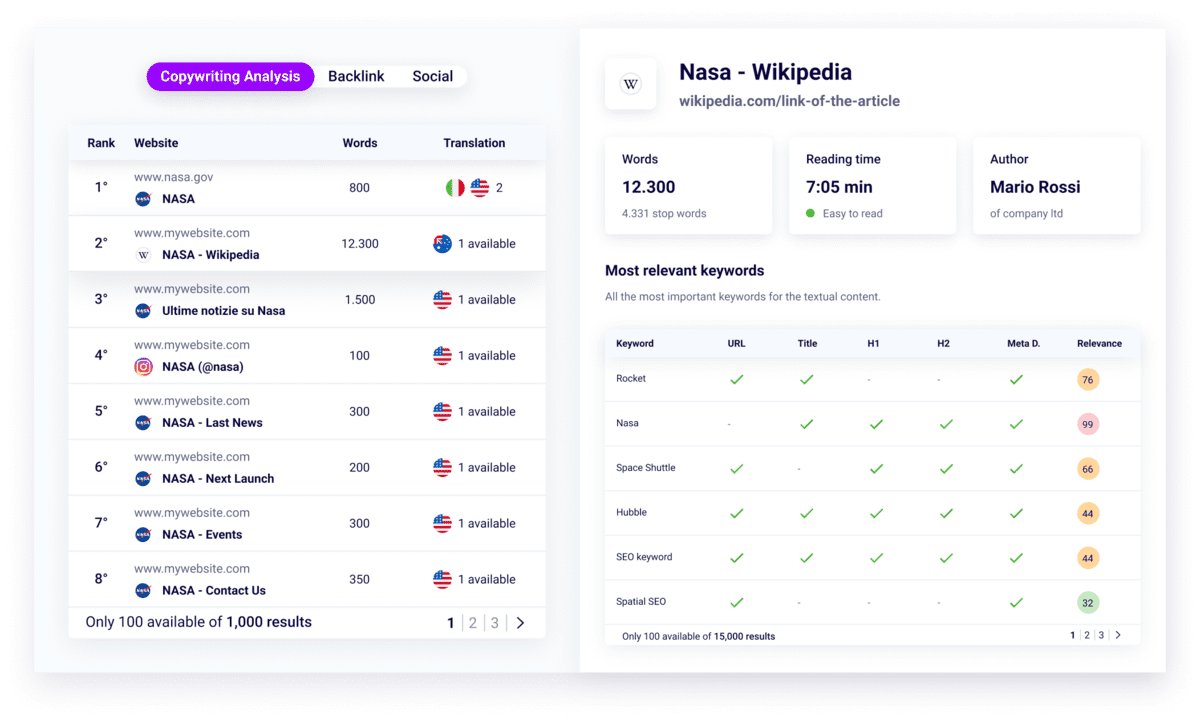
Task: Click the 4.331 stop words text
Action: point(664,213)
